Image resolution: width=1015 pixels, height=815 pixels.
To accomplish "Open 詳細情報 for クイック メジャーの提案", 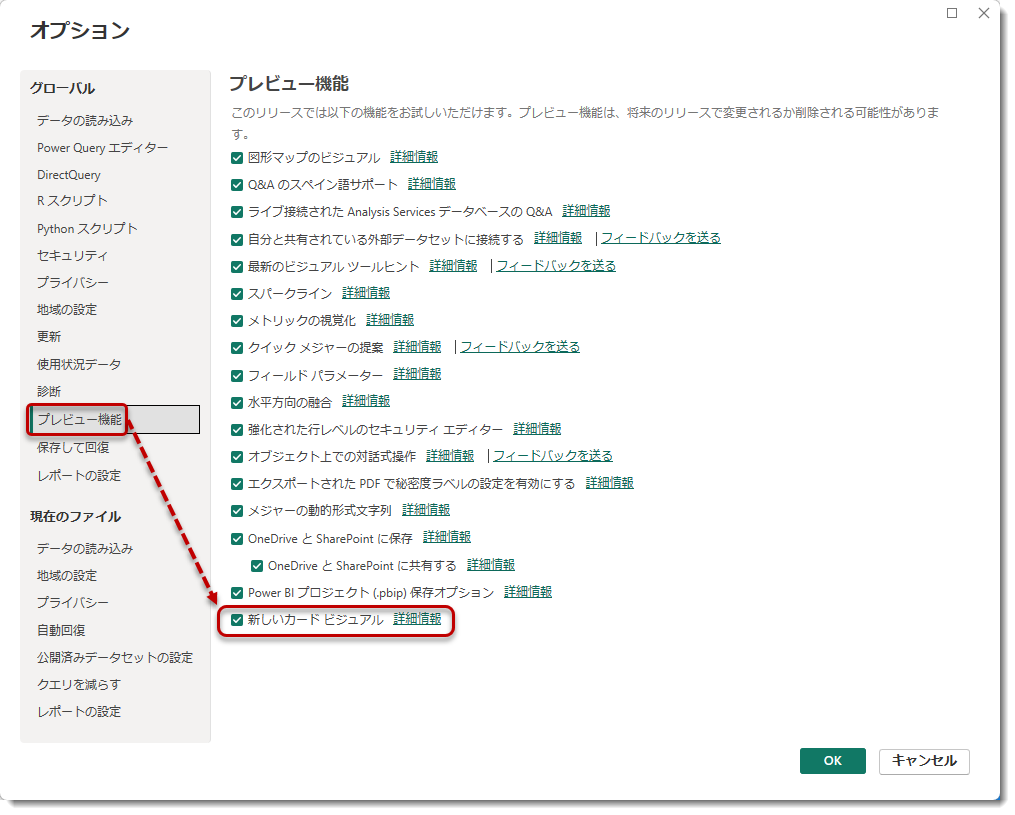I will pos(417,348).
